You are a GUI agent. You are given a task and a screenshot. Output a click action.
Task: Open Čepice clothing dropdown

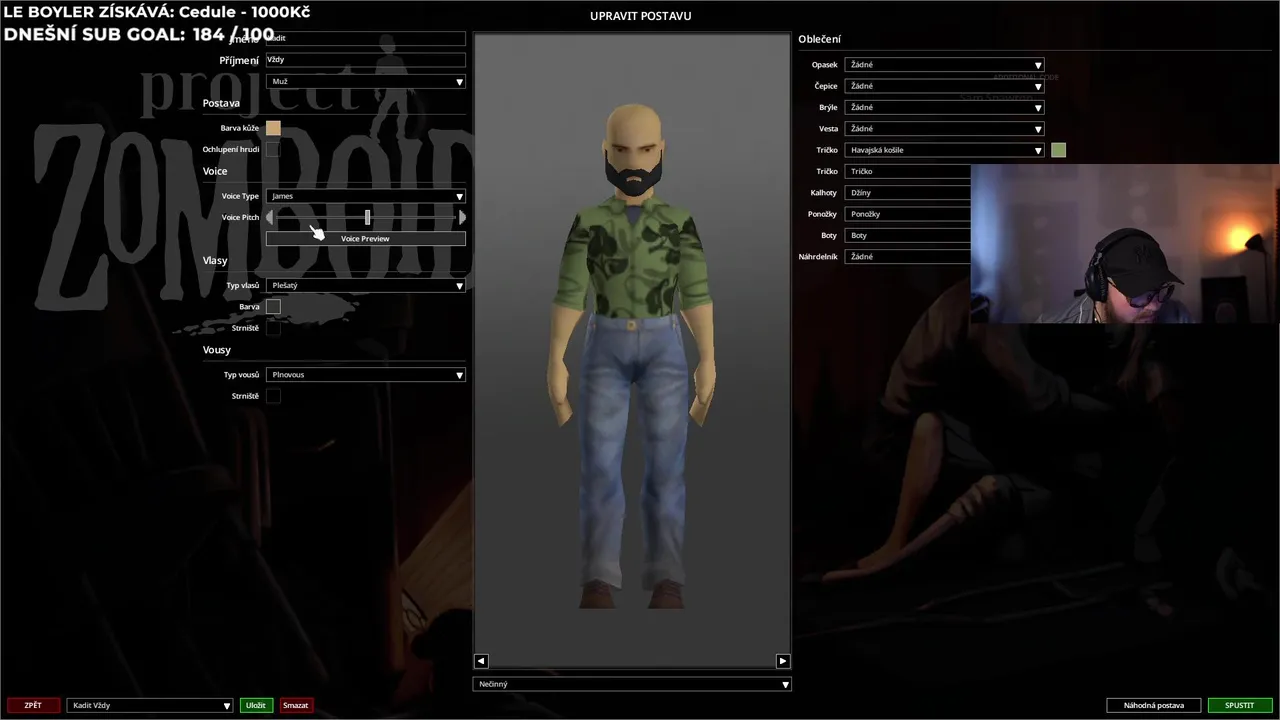tap(944, 86)
